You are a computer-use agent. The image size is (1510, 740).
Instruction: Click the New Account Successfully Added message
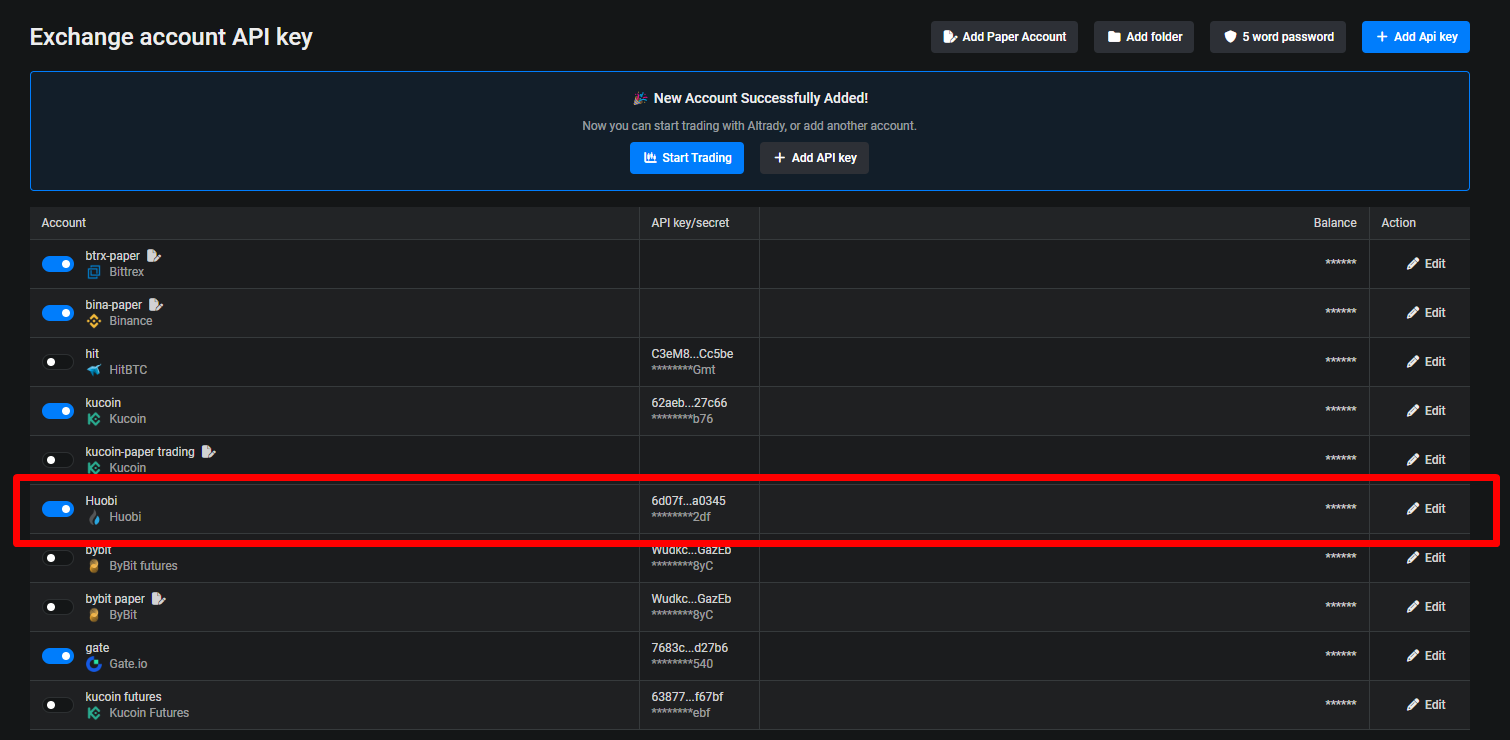point(760,98)
